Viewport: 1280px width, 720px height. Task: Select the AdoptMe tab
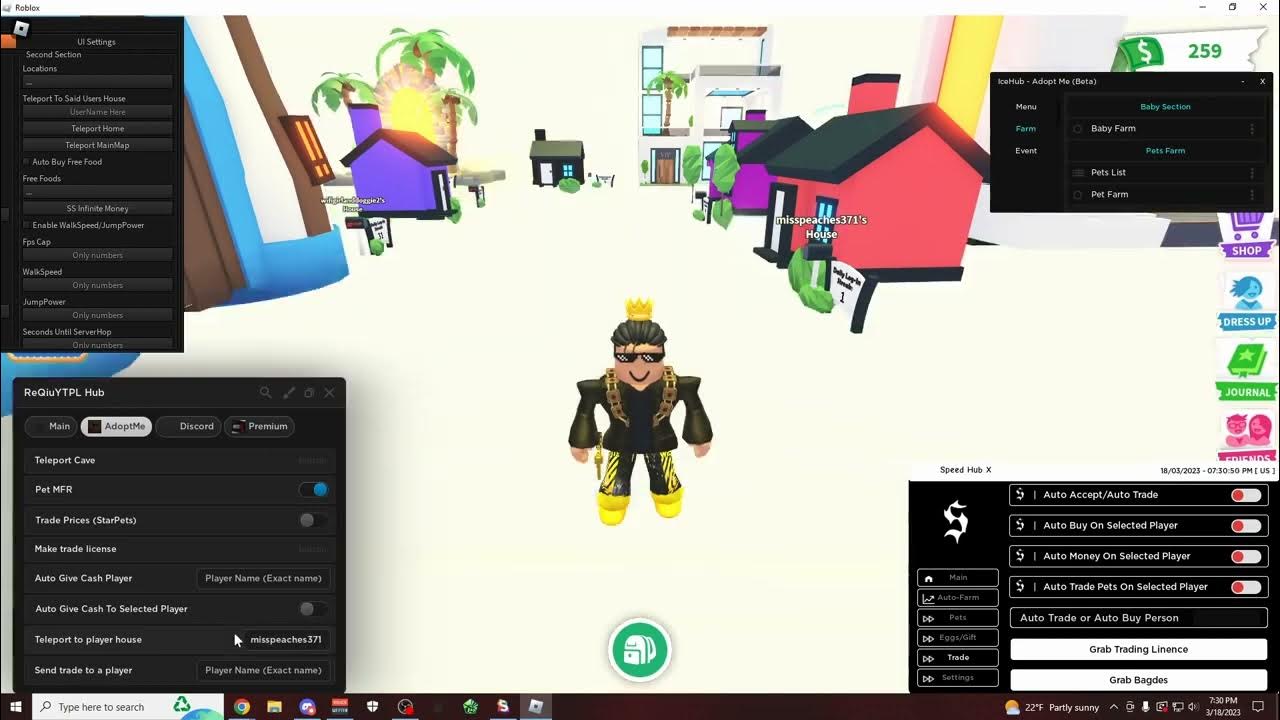(116, 427)
